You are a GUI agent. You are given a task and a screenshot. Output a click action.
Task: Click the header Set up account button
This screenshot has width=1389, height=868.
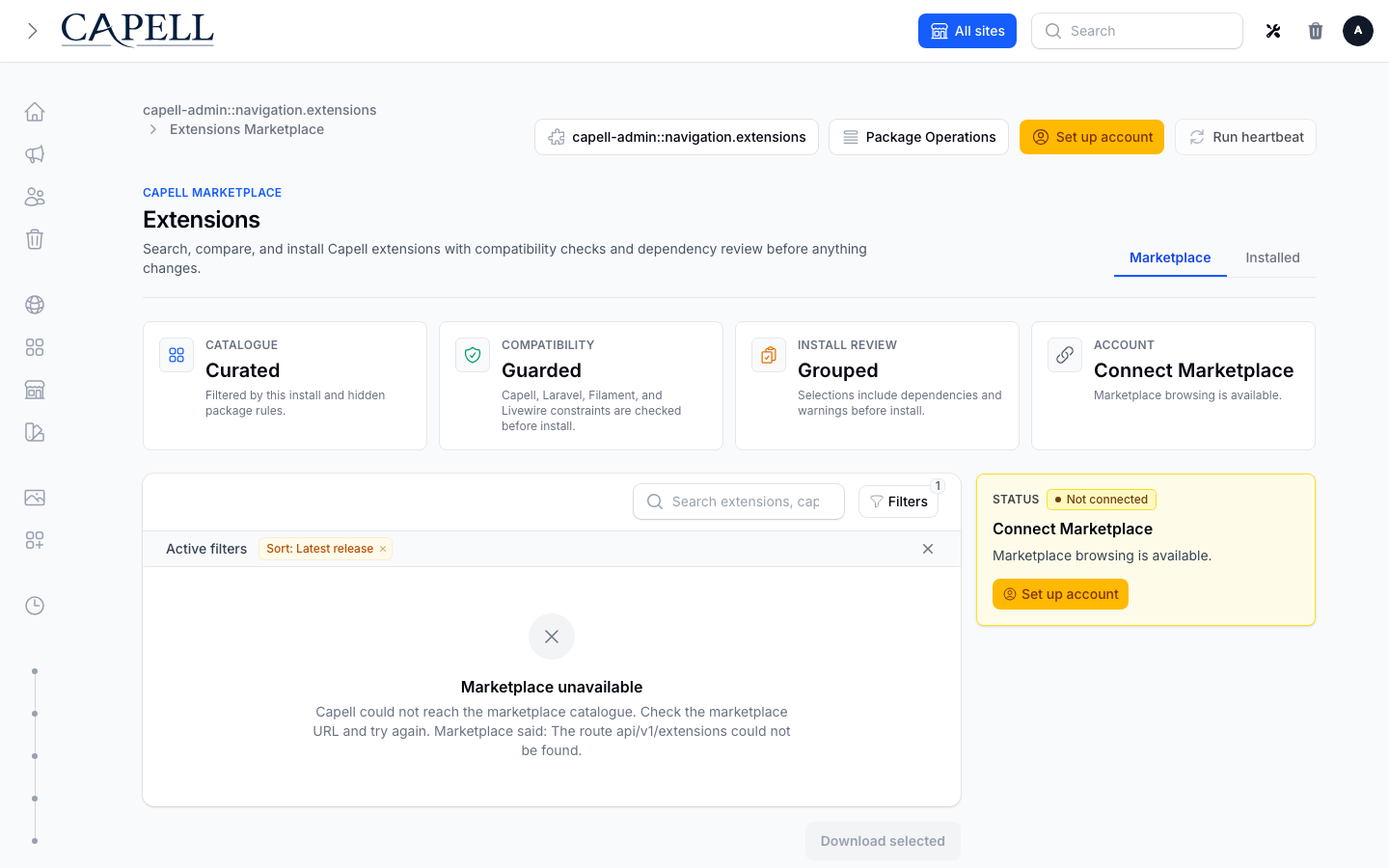click(1092, 137)
